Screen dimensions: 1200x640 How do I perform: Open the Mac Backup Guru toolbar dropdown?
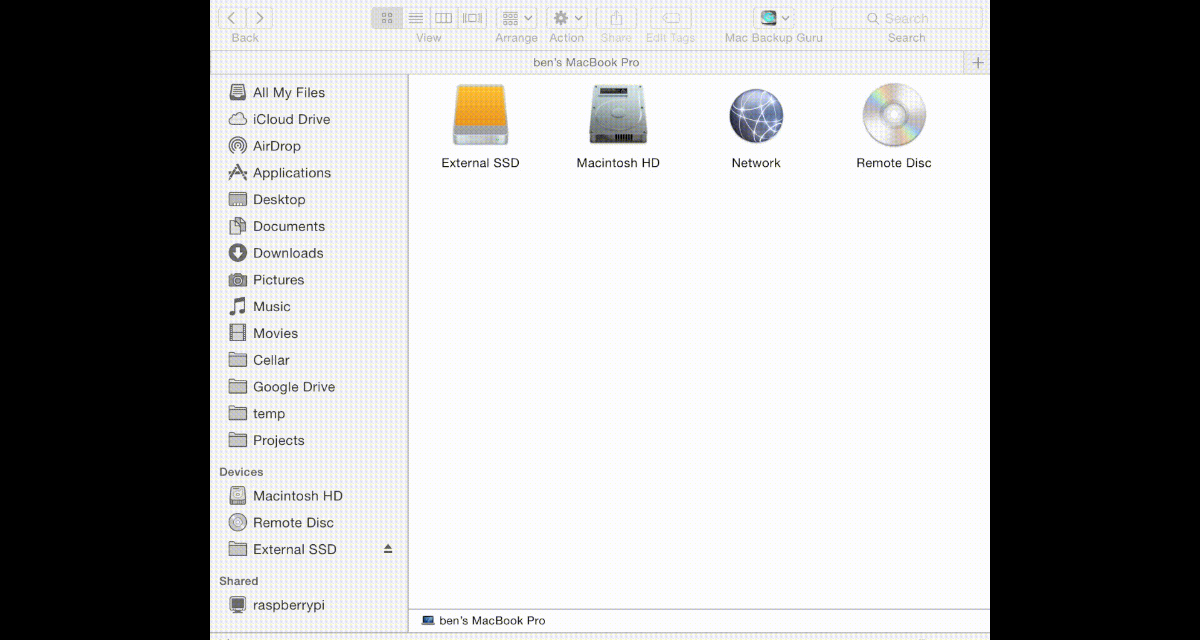pyautogui.click(x=773, y=18)
